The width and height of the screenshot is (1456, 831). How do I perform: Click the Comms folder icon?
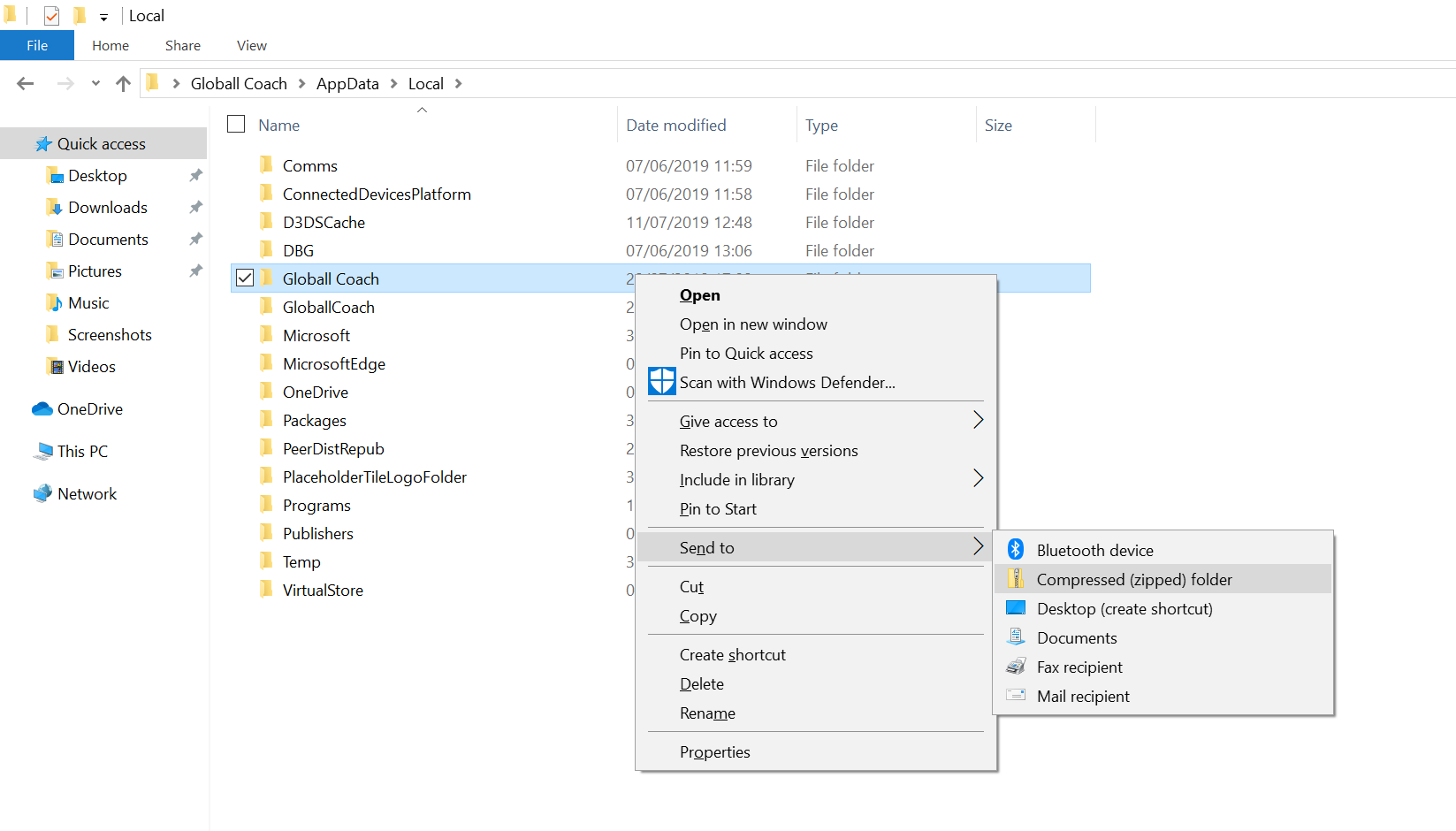pyautogui.click(x=266, y=165)
